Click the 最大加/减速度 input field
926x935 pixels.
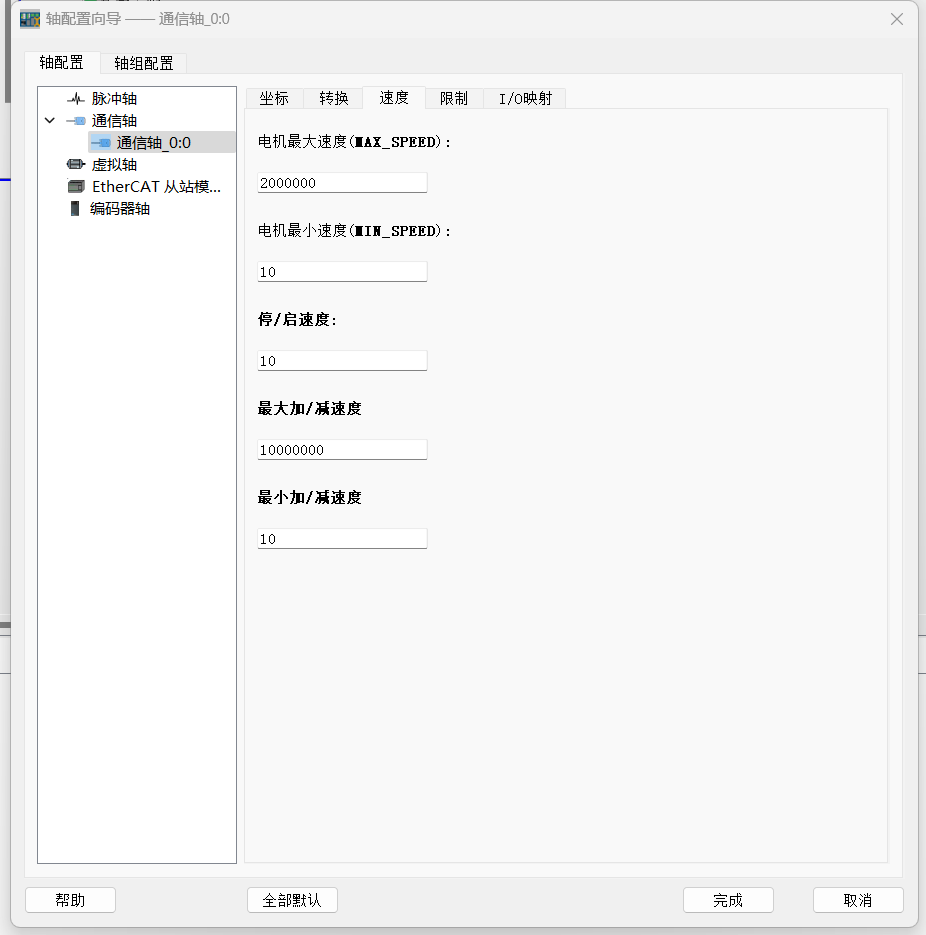pyautogui.click(x=342, y=450)
